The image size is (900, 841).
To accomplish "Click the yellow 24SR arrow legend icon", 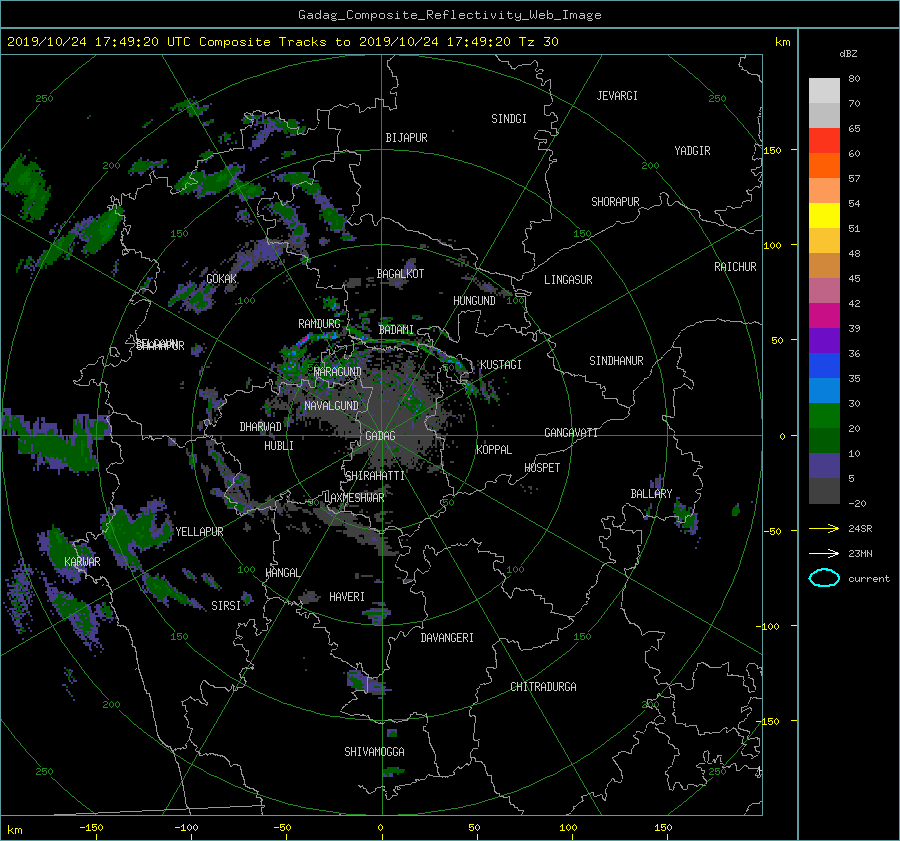I will pyautogui.click(x=824, y=528).
